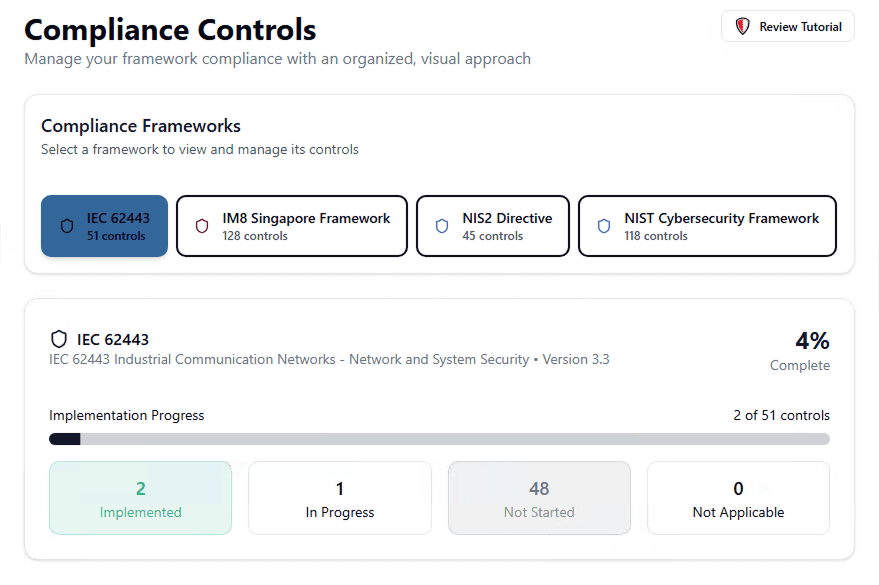The height and width of the screenshot is (585, 879).
Task: Click the Not Started status card showing 48
Action: tap(539, 497)
